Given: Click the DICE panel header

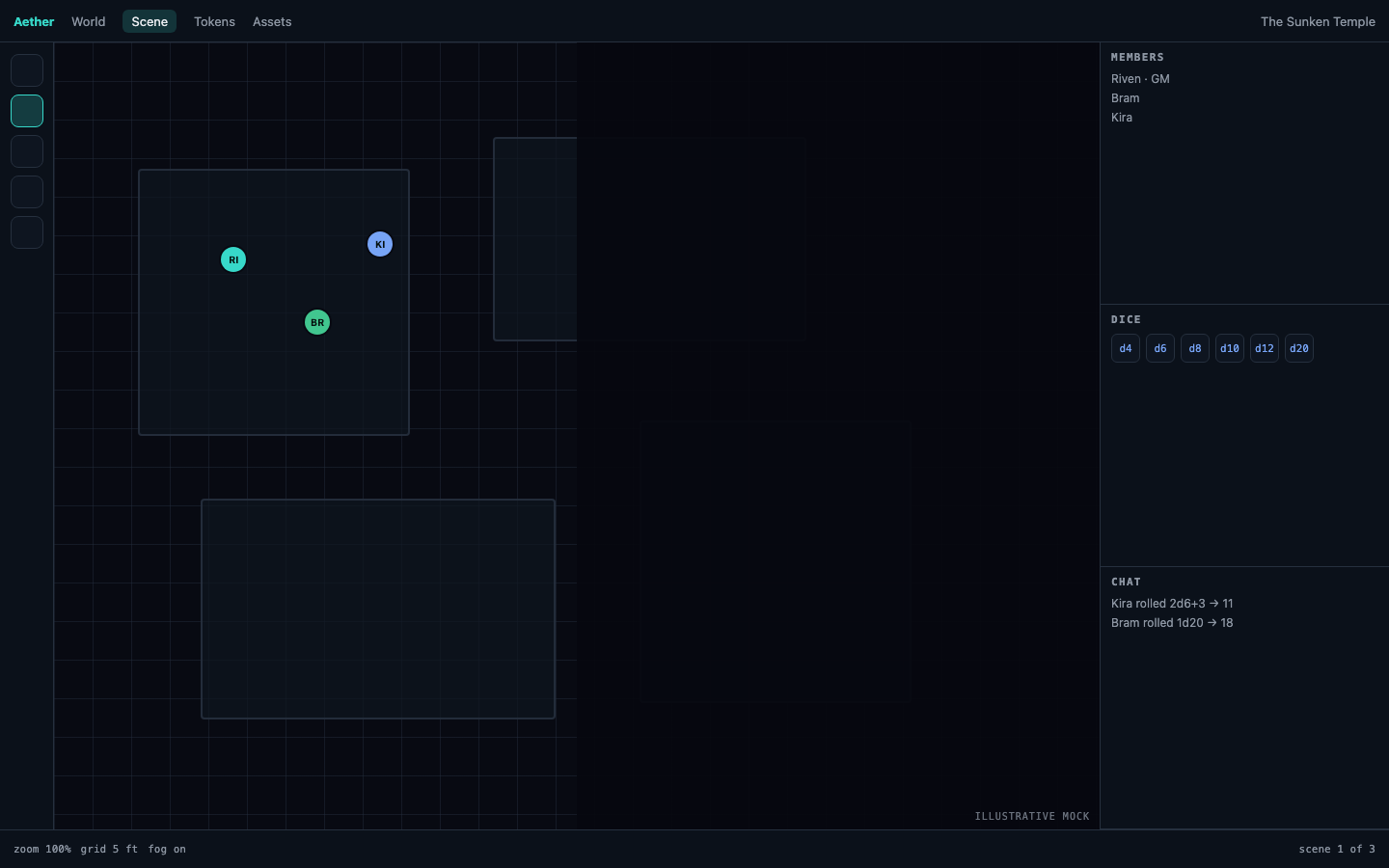Looking at the screenshot, I should (x=1126, y=319).
